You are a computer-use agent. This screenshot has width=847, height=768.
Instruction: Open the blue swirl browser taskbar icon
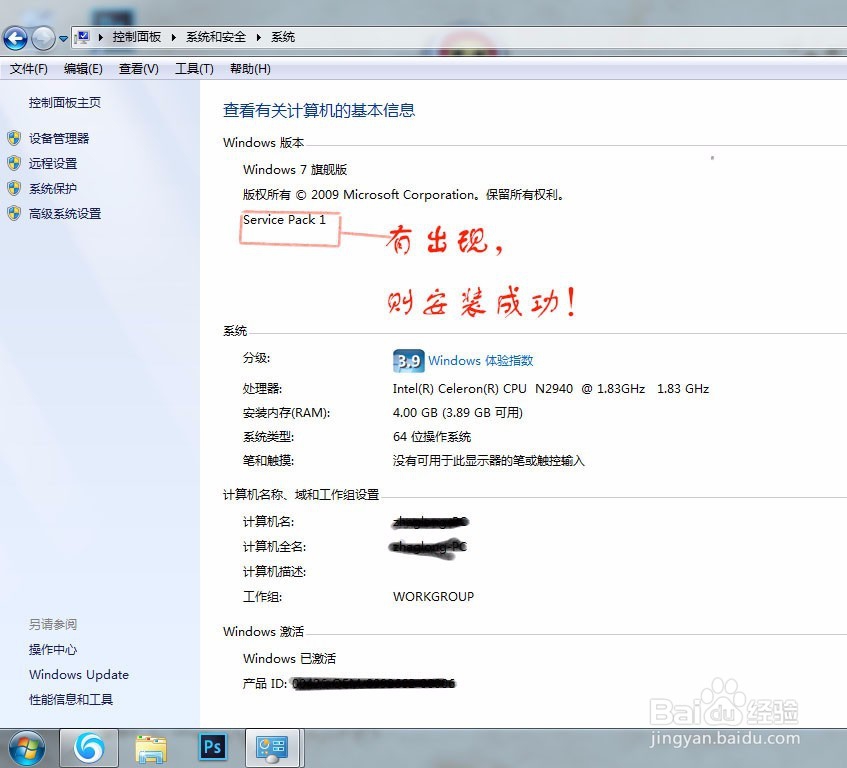pos(89,748)
